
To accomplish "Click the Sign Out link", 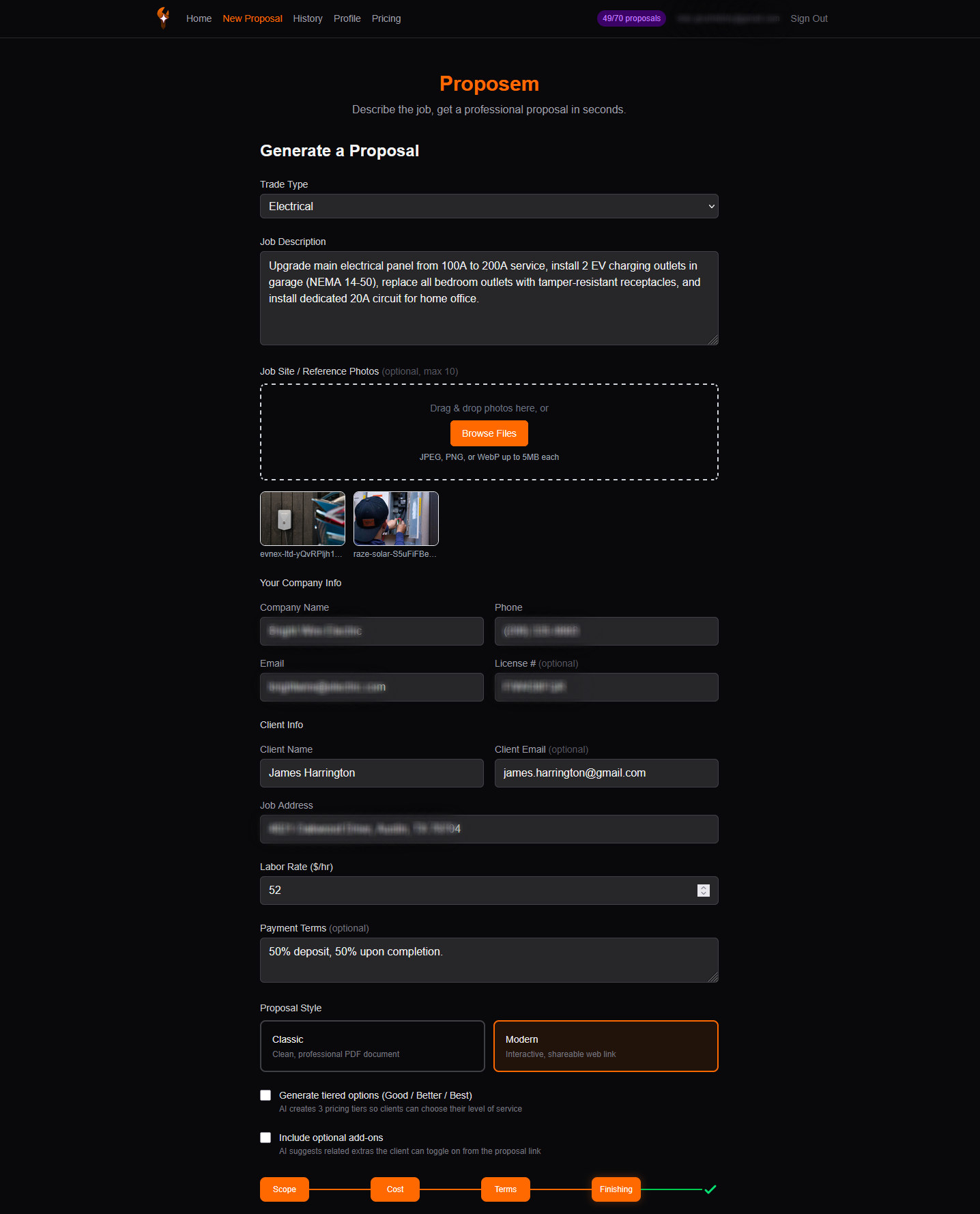I will pos(809,18).
